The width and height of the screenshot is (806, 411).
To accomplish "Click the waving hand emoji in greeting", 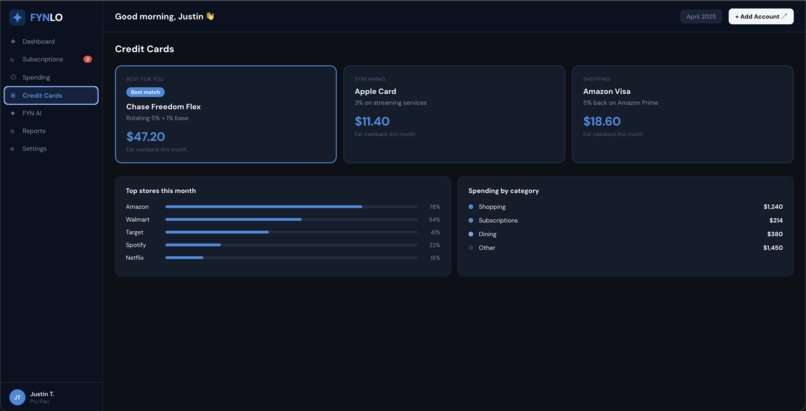I will tap(210, 16).
